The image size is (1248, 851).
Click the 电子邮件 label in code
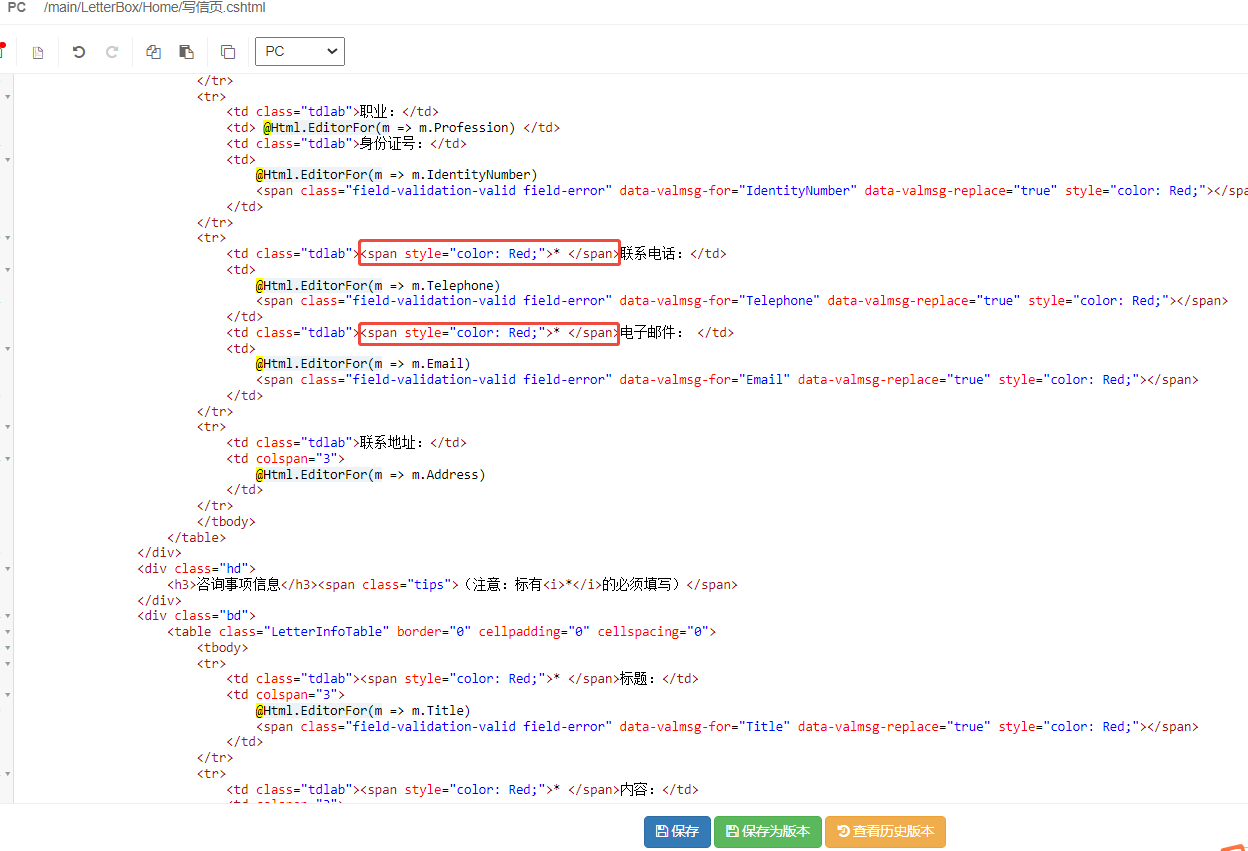646,333
